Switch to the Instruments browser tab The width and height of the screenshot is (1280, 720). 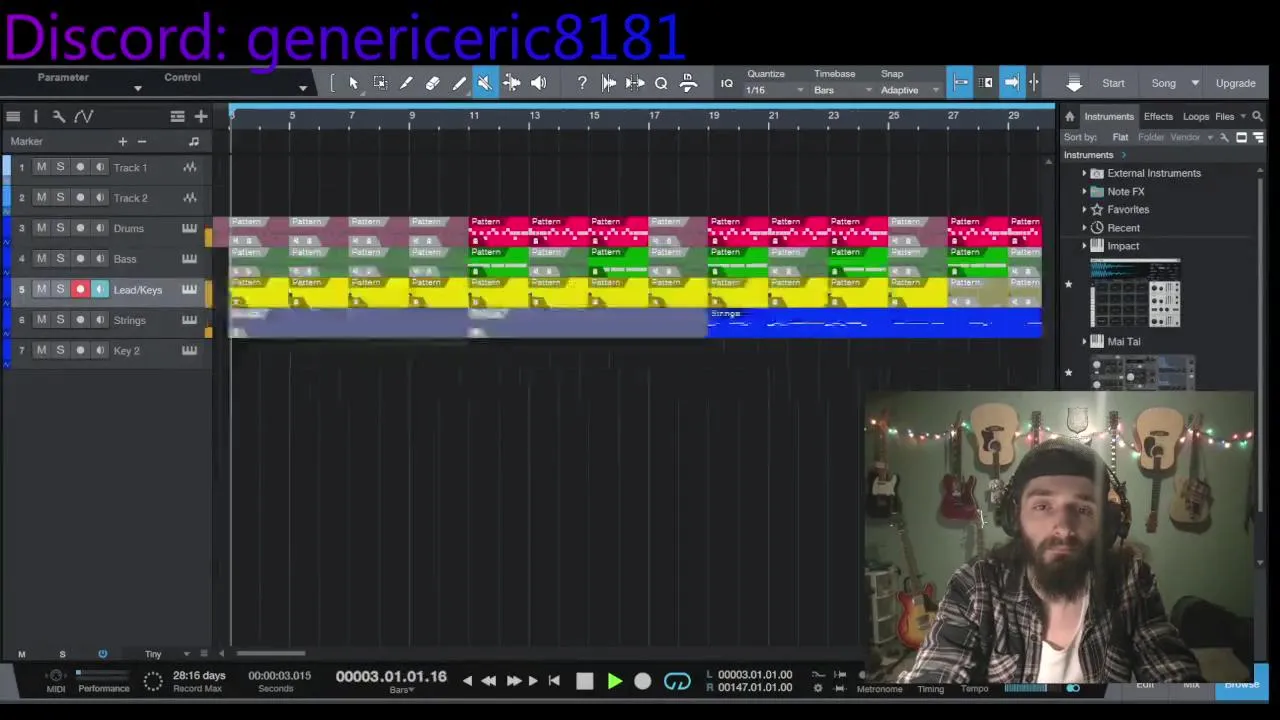[1109, 116]
